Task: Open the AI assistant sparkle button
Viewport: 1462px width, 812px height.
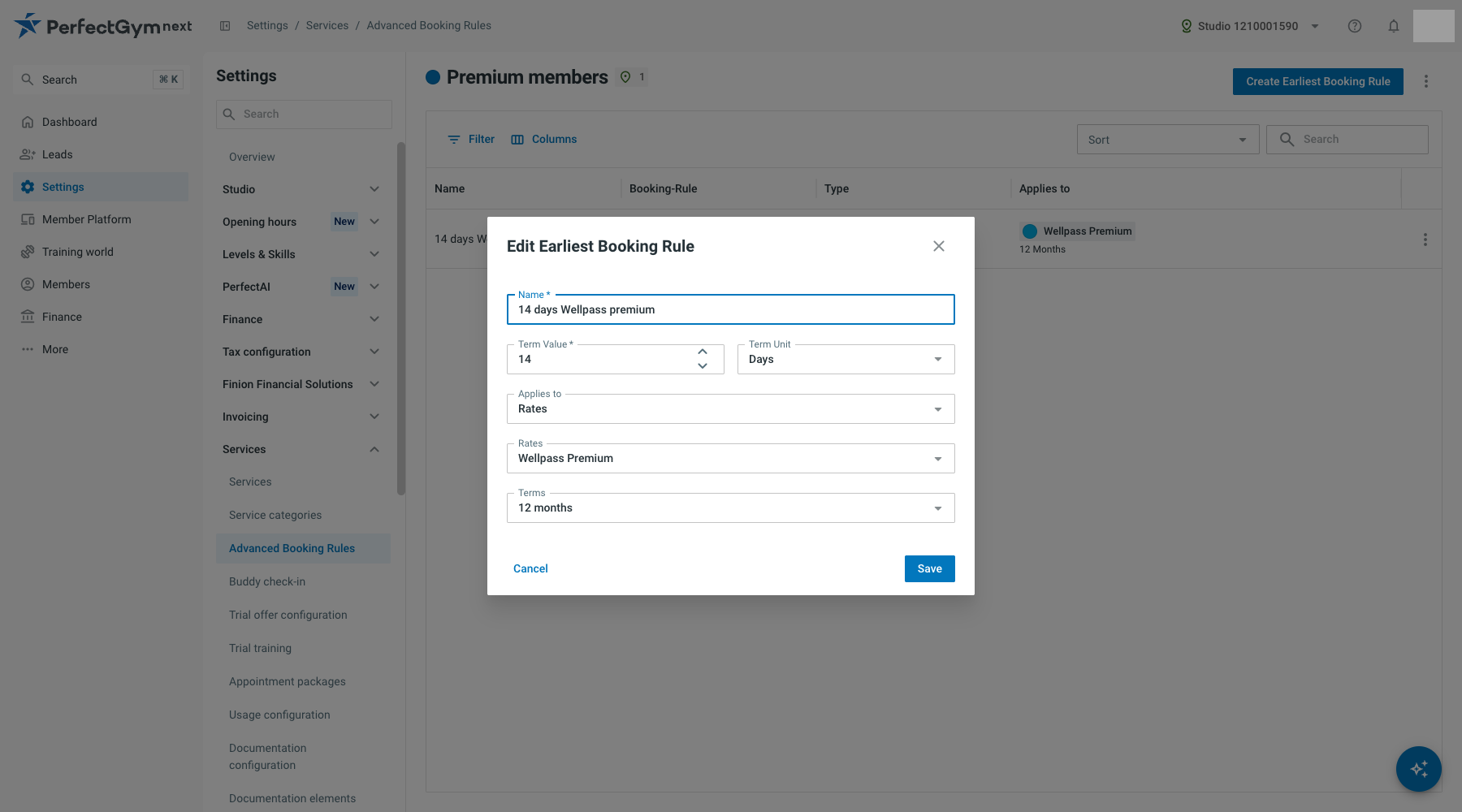Action: click(x=1419, y=769)
